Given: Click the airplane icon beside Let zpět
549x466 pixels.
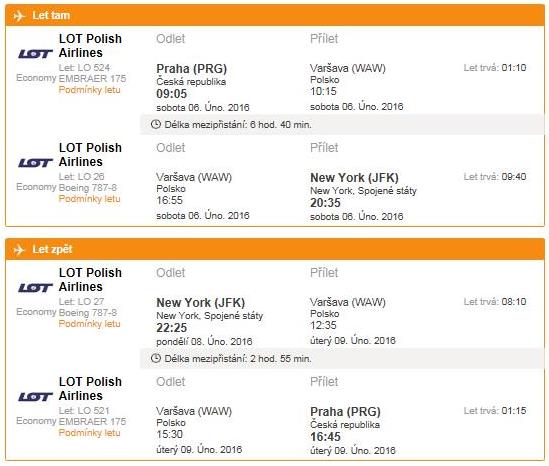Looking at the screenshot, I should tap(19, 250).
